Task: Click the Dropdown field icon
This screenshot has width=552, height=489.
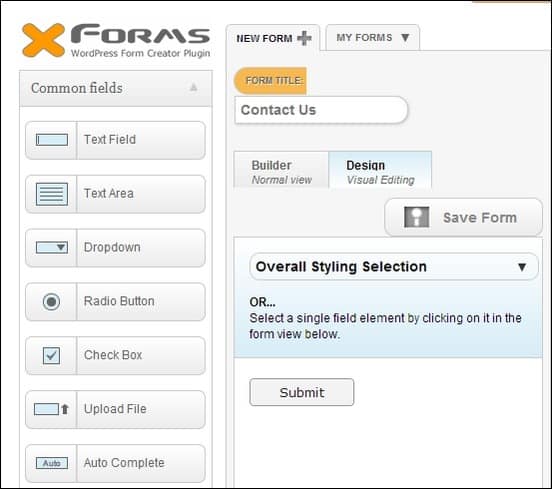Action: point(52,247)
